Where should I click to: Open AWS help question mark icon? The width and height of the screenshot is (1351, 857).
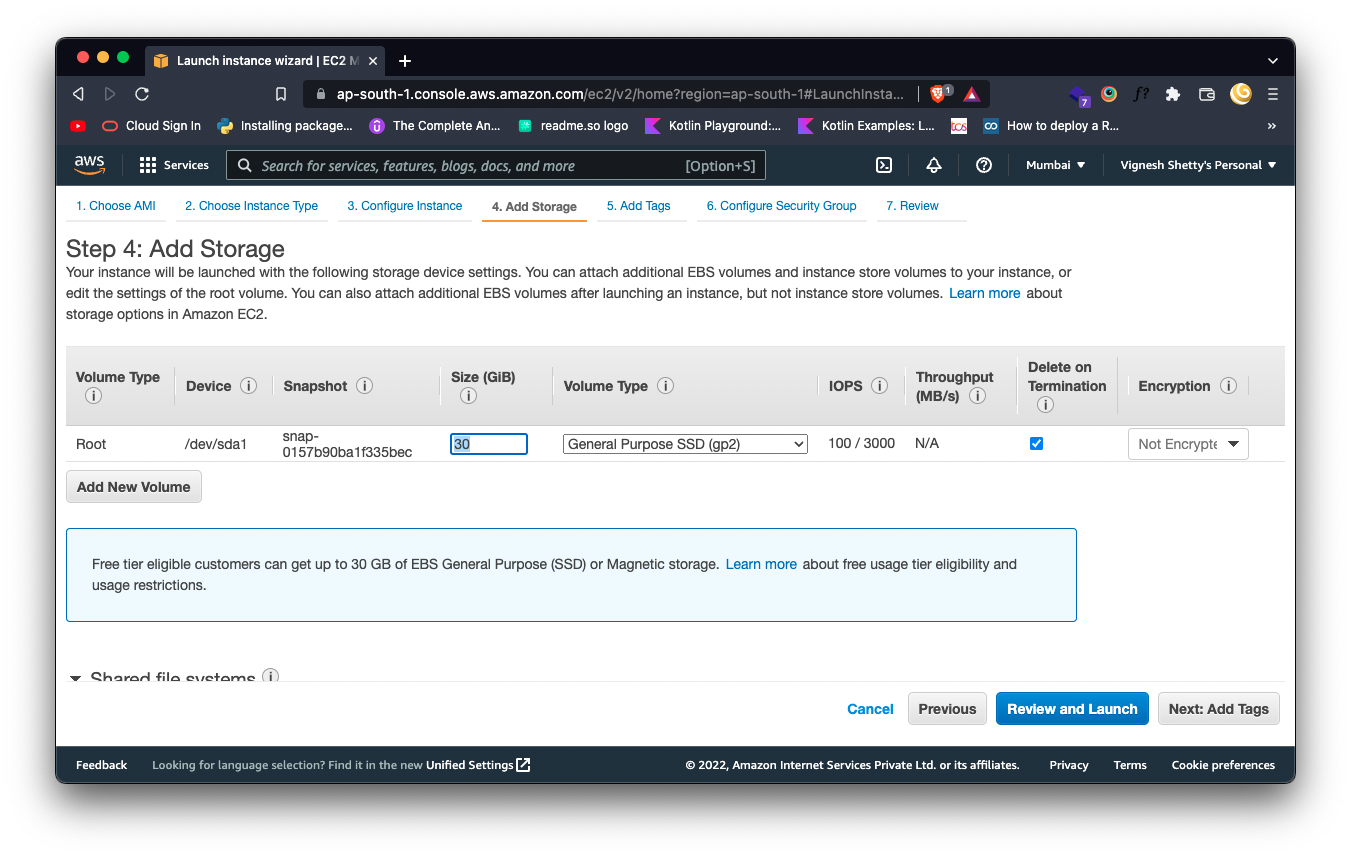(984, 165)
